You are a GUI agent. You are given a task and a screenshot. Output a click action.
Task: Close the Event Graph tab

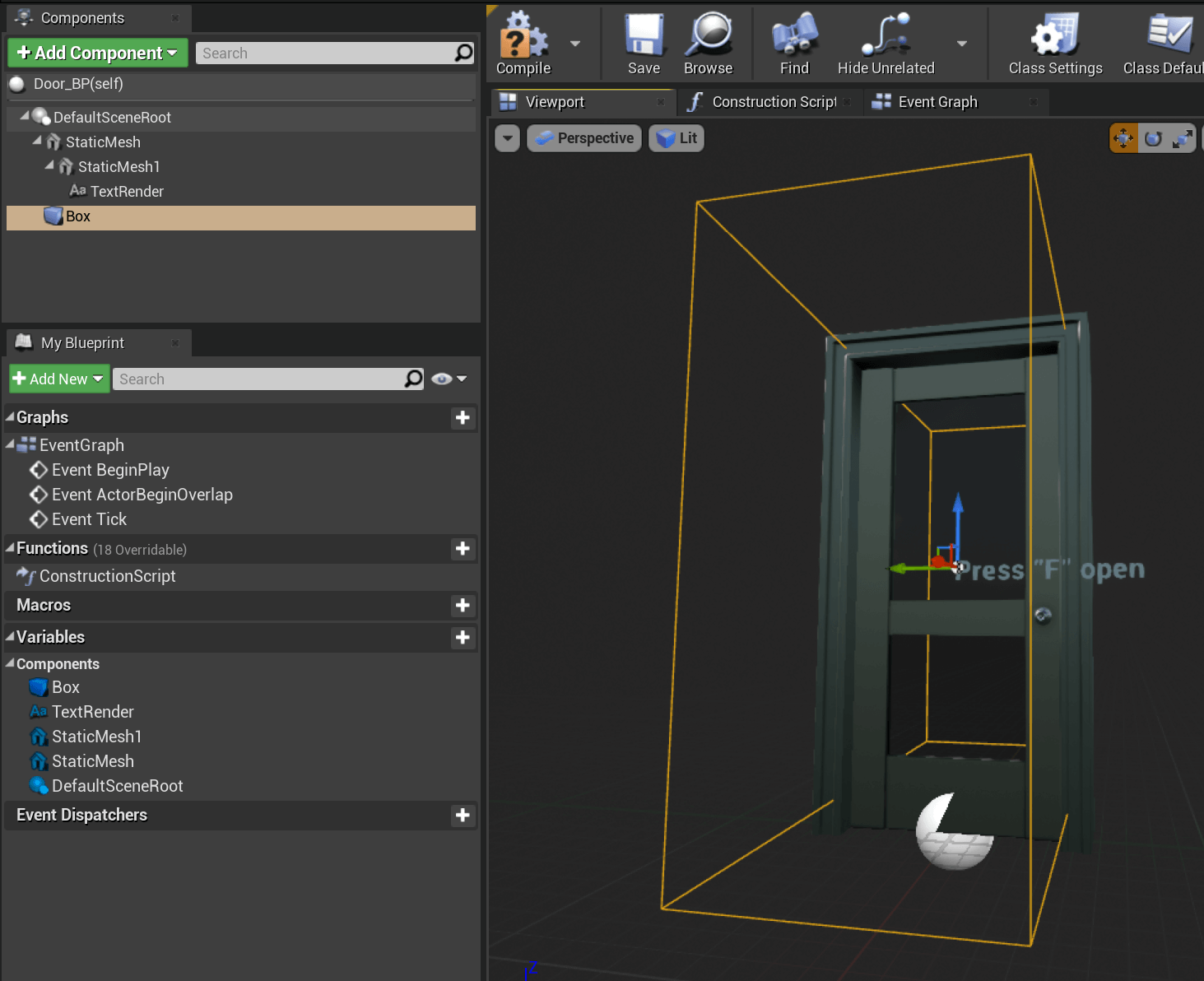1034,102
